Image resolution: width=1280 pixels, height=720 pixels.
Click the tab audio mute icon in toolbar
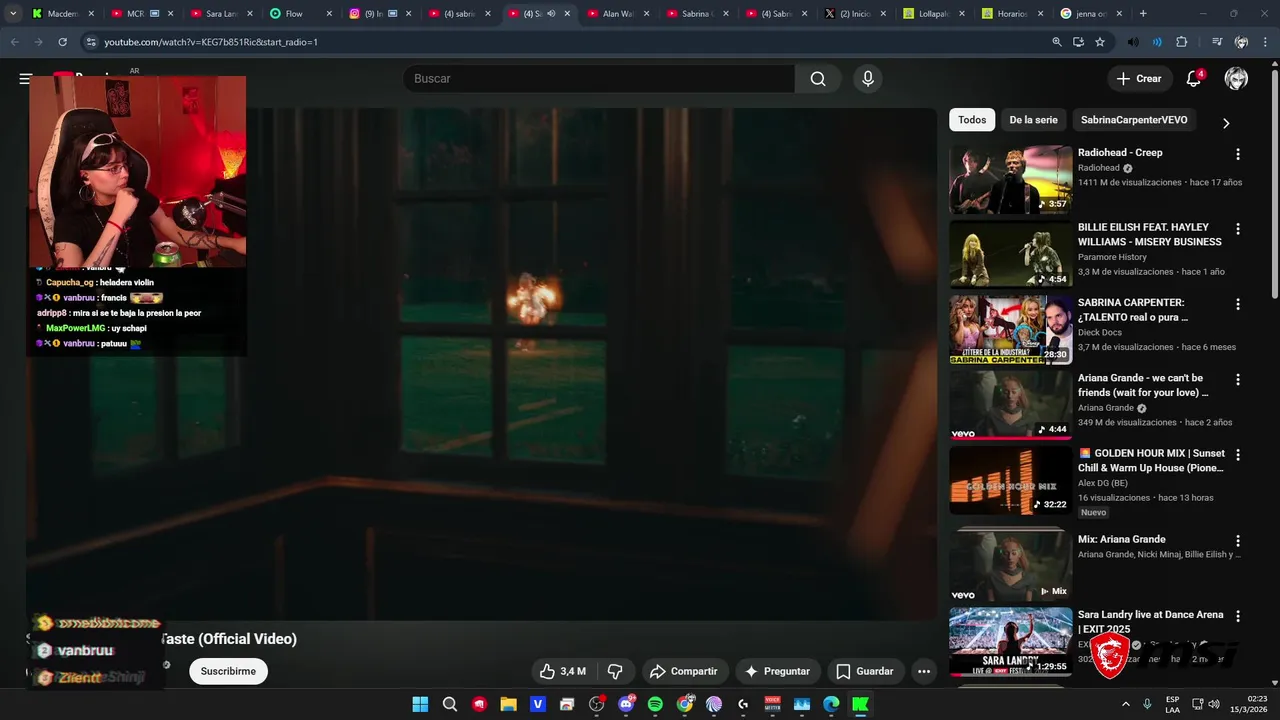click(1132, 42)
